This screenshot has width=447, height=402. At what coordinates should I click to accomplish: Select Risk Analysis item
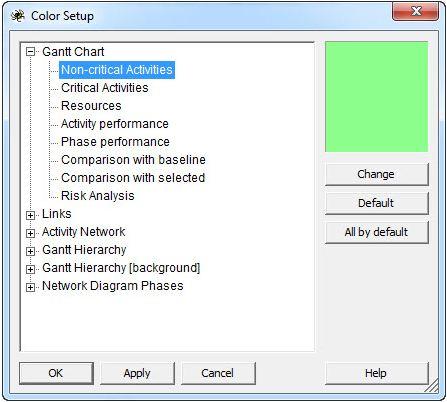(98, 196)
